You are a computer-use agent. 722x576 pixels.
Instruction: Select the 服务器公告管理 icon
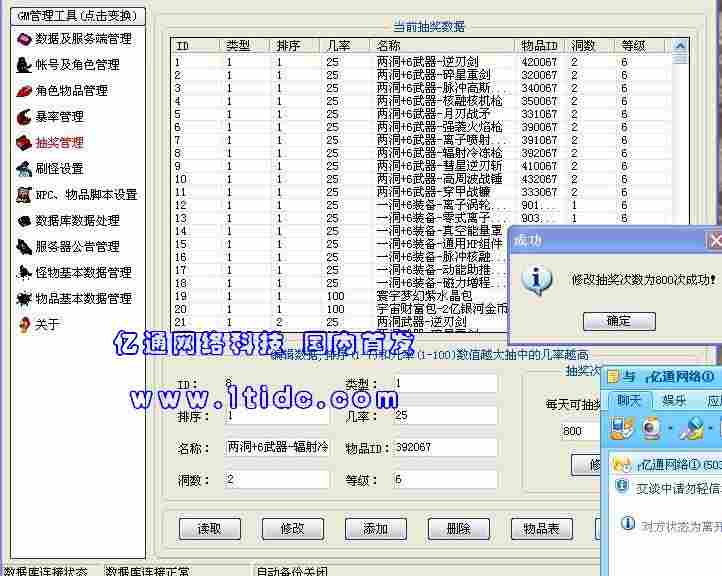pos(24,247)
